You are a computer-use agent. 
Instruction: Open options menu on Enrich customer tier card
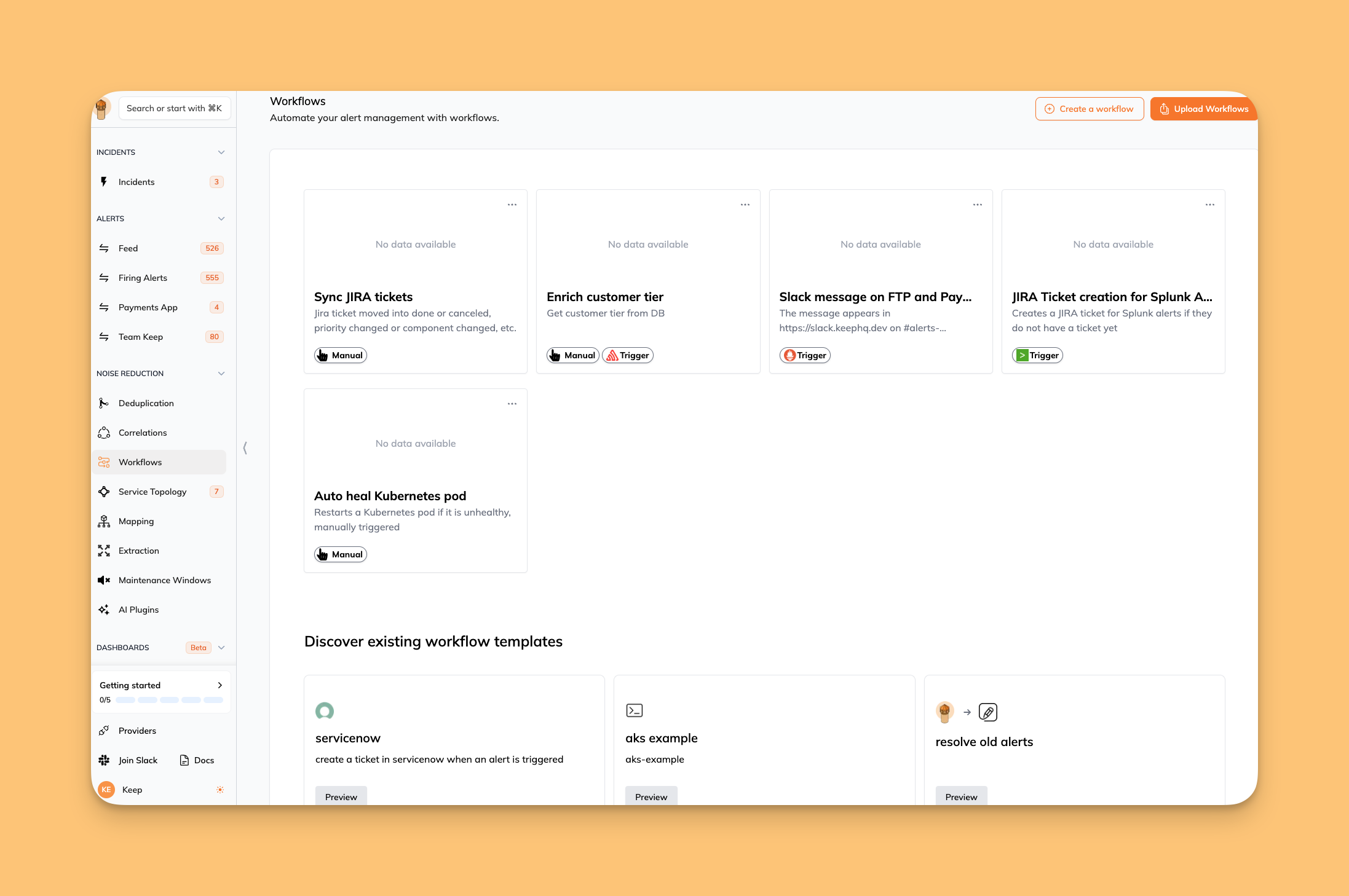(x=745, y=205)
